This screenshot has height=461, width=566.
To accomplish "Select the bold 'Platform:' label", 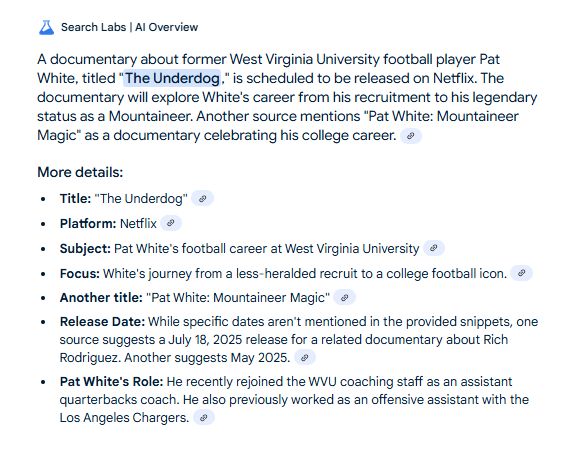I will 88,223.
